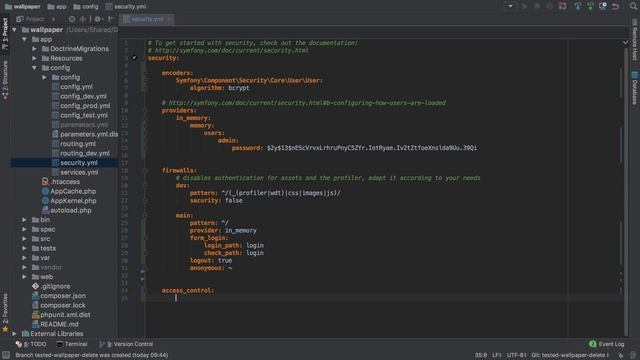
Task: Click the PHP debug connections listener icon
Action: (x=562, y=6)
